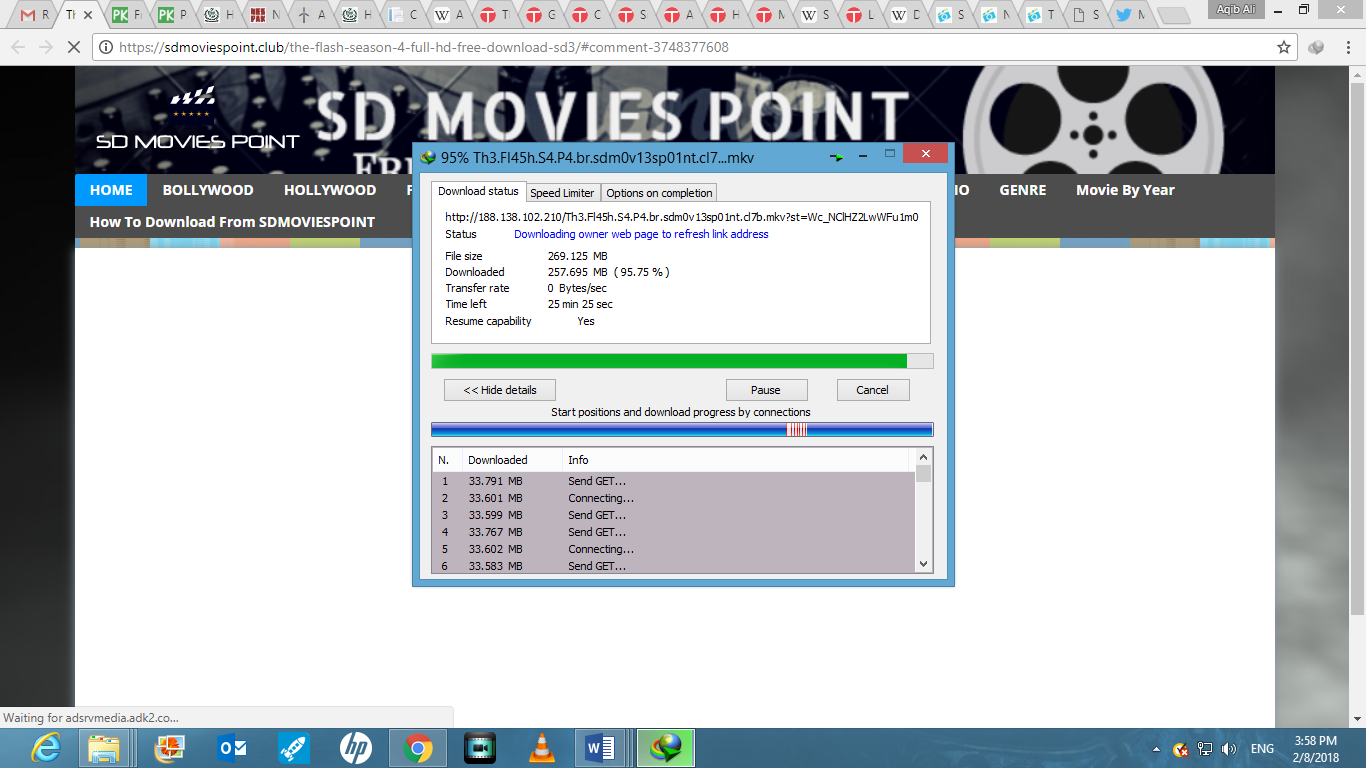The image size is (1366, 768).
Task: Switch to Microsoft Word in the taskbar
Action: click(601, 748)
